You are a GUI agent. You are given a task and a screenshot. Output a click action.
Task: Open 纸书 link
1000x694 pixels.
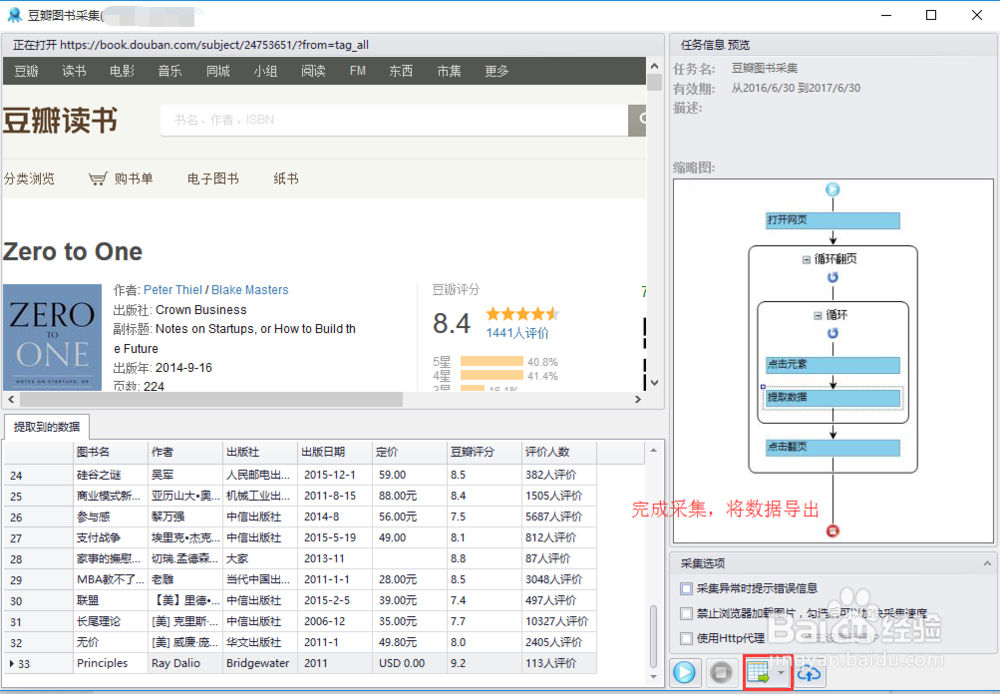coord(286,179)
